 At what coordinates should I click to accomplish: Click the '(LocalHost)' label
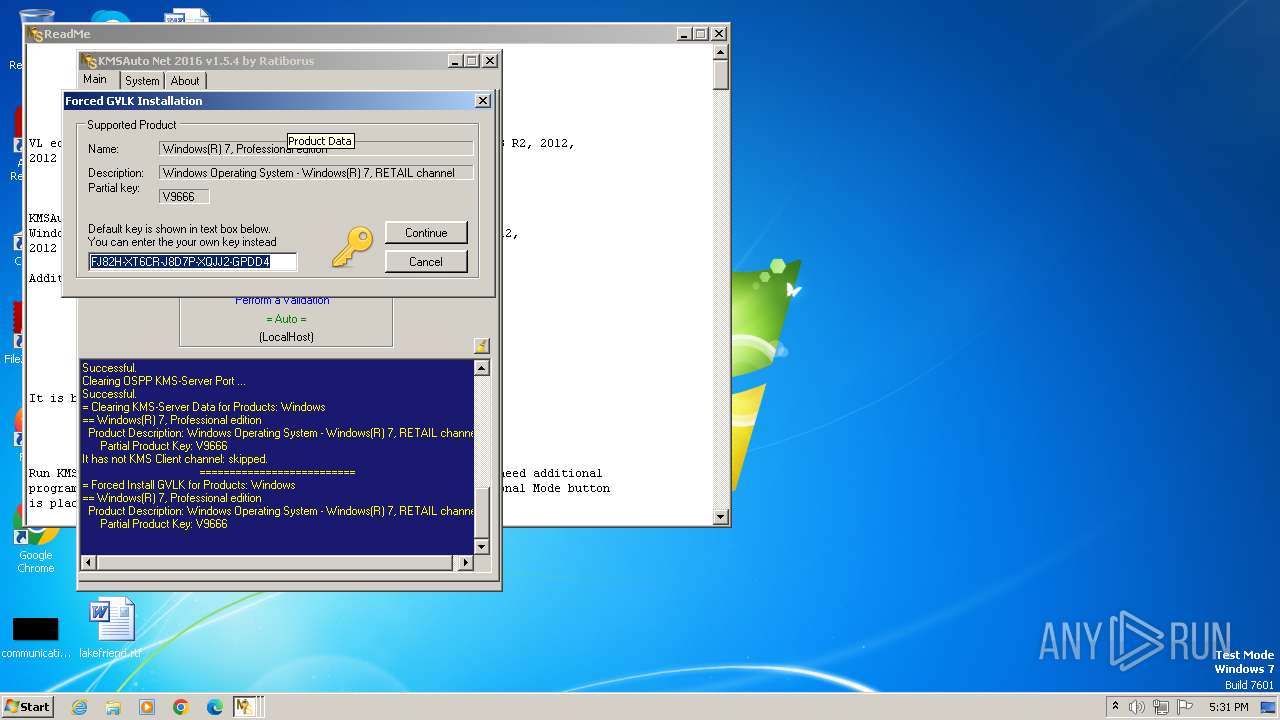[x=286, y=337]
